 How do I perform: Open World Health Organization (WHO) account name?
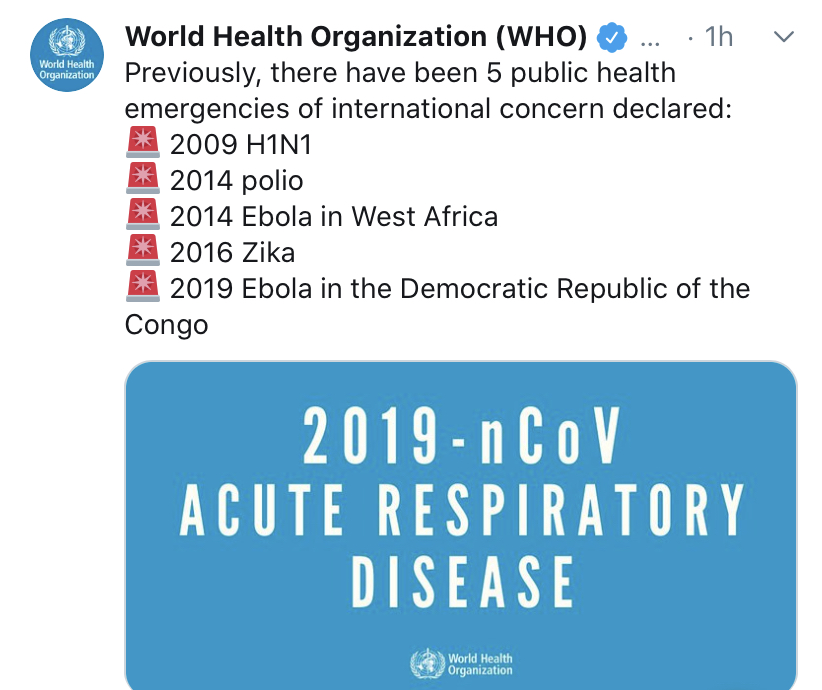click(x=356, y=37)
